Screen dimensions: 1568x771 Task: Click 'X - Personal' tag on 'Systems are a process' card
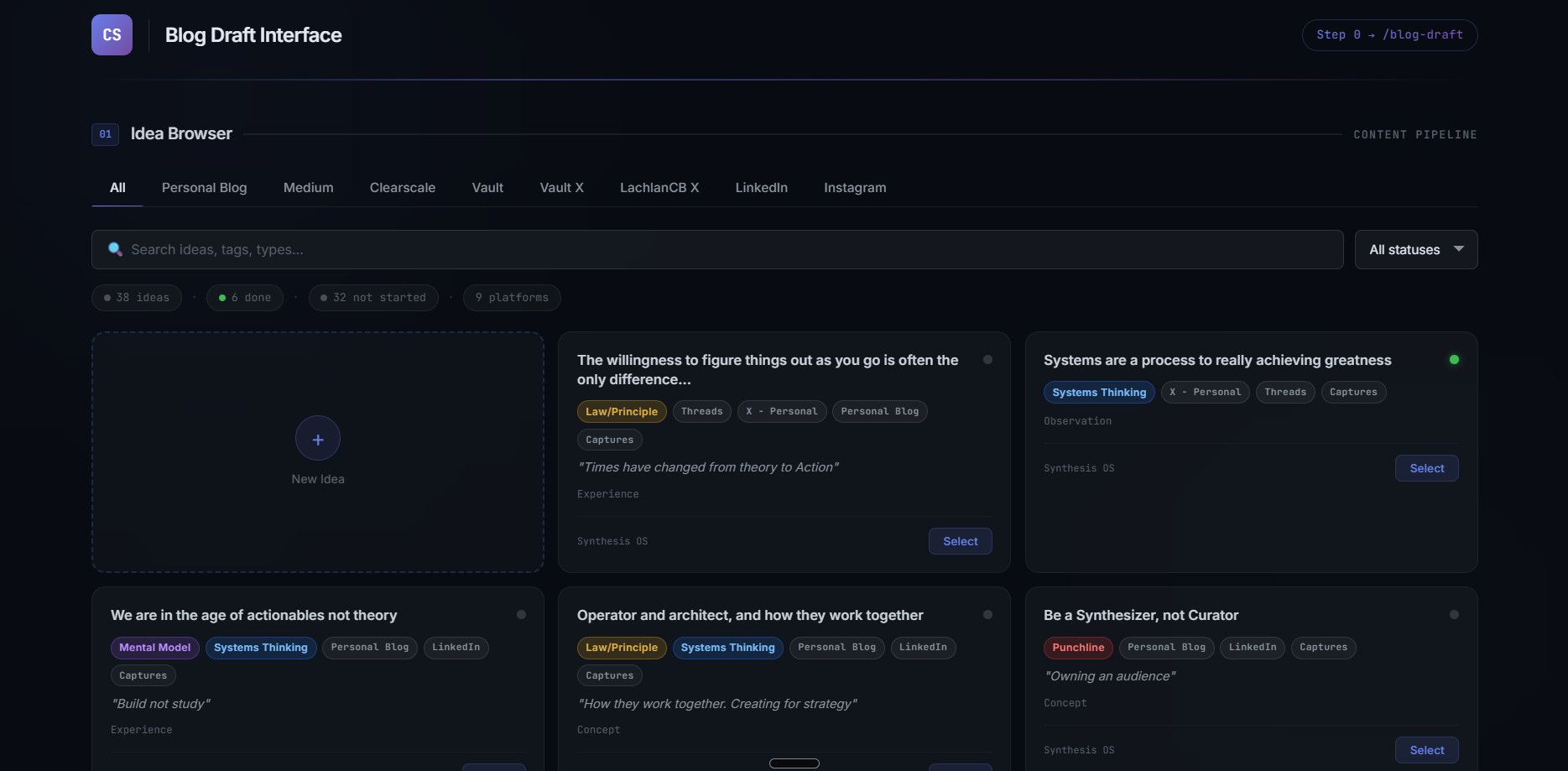1206,393
